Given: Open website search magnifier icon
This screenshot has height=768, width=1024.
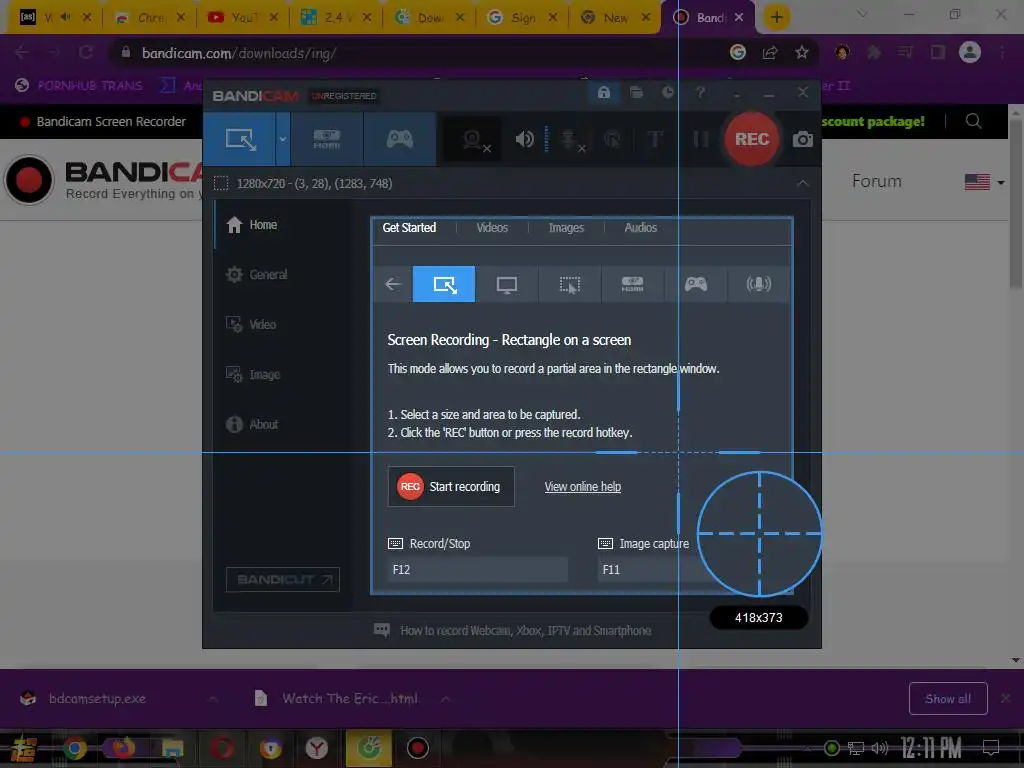Looking at the screenshot, I should click(x=974, y=121).
